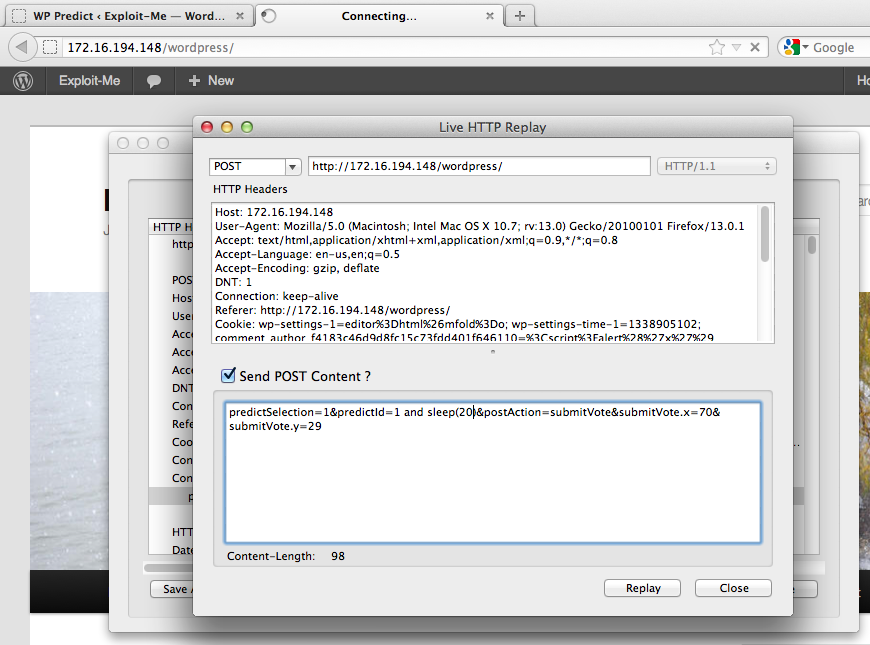Toggle the Send POST Content checkbox
The width and height of the screenshot is (870, 645).
228,375
